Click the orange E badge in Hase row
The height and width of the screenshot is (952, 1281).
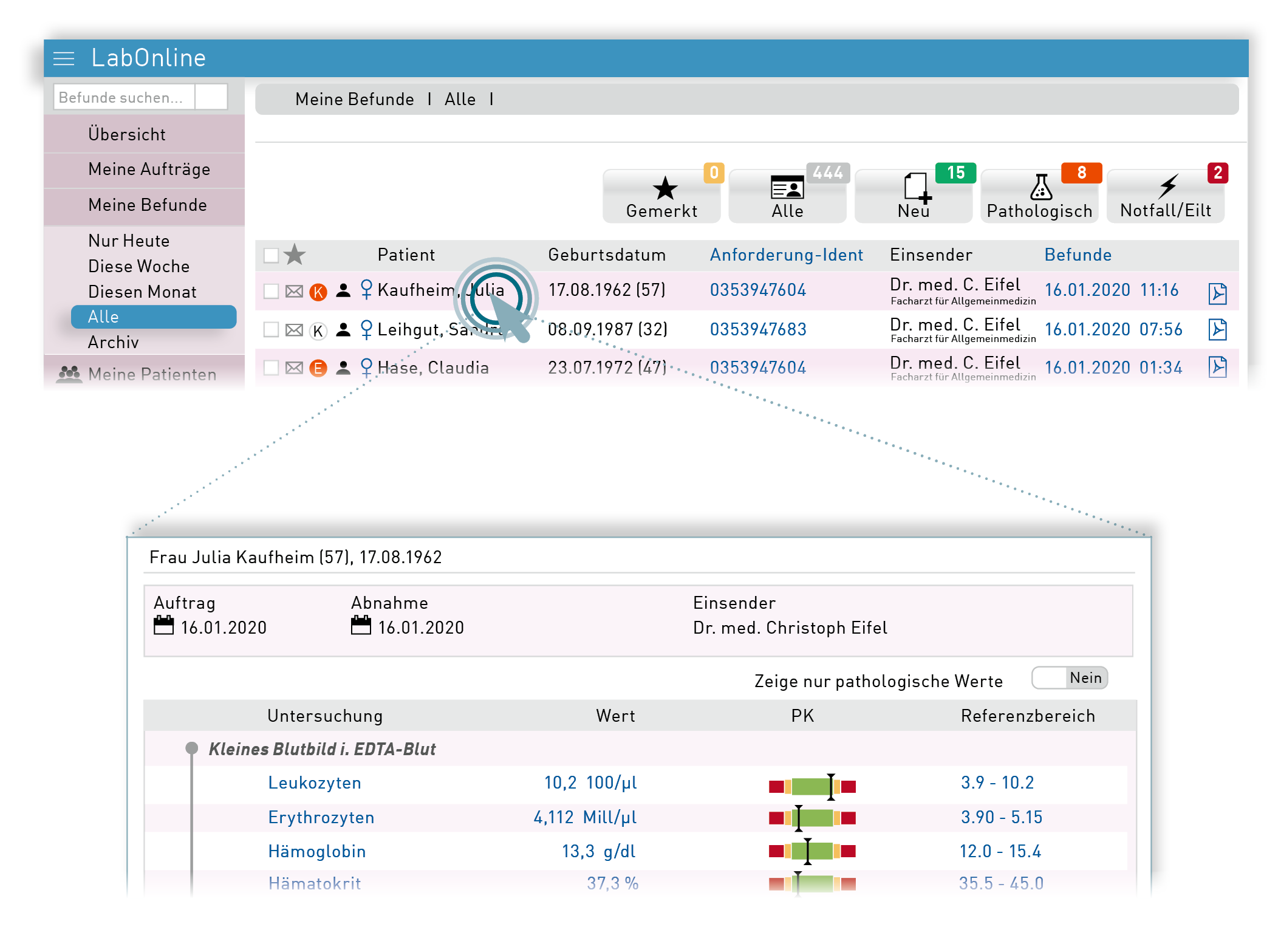pos(318,368)
